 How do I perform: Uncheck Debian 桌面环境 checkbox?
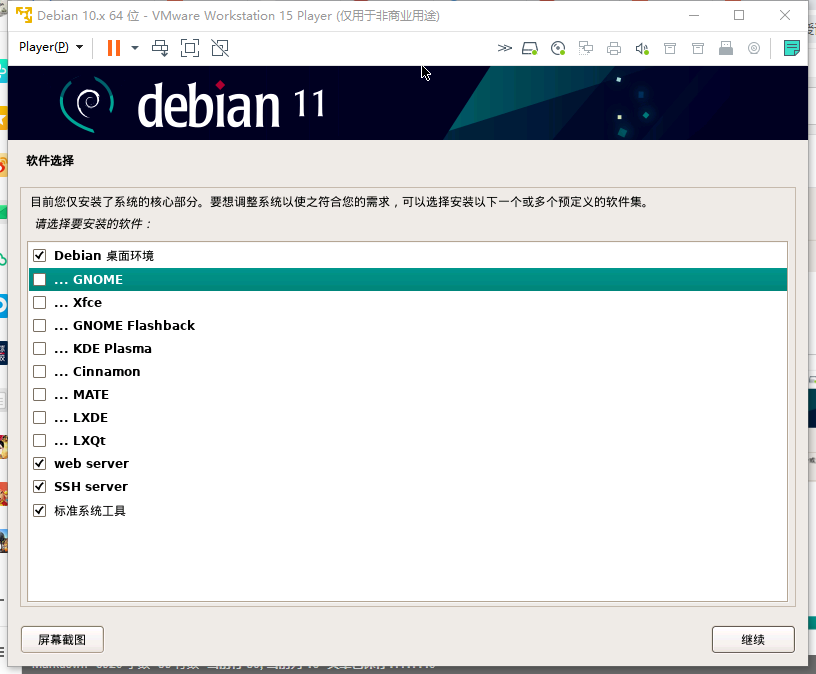[40, 256]
